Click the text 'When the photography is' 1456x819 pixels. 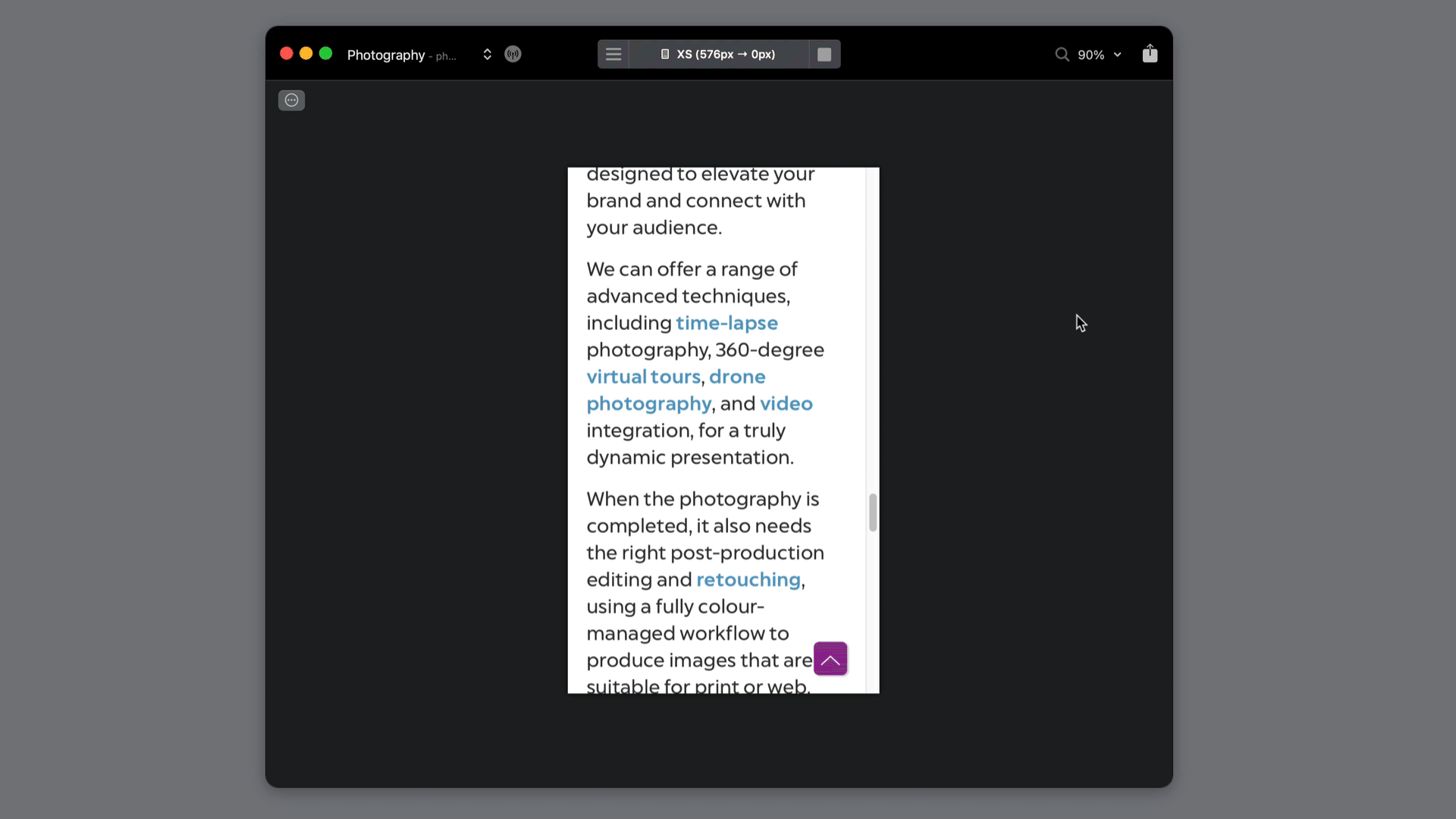click(703, 499)
